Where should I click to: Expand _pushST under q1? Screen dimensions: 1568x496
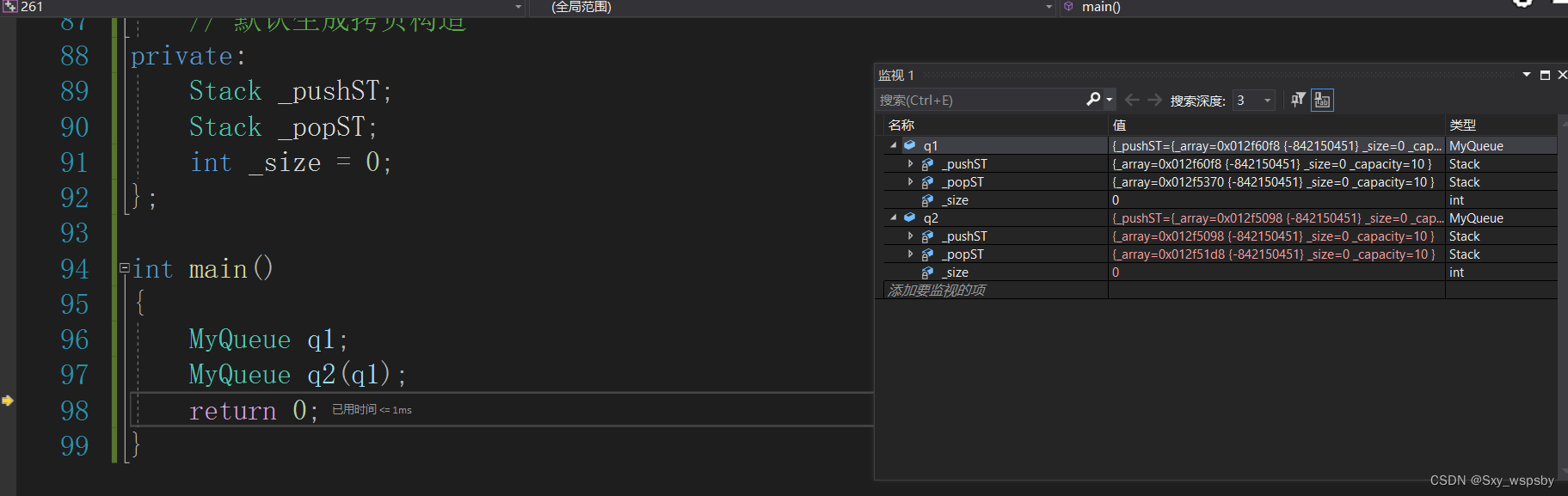pyautogui.click(x=910, y=164)
